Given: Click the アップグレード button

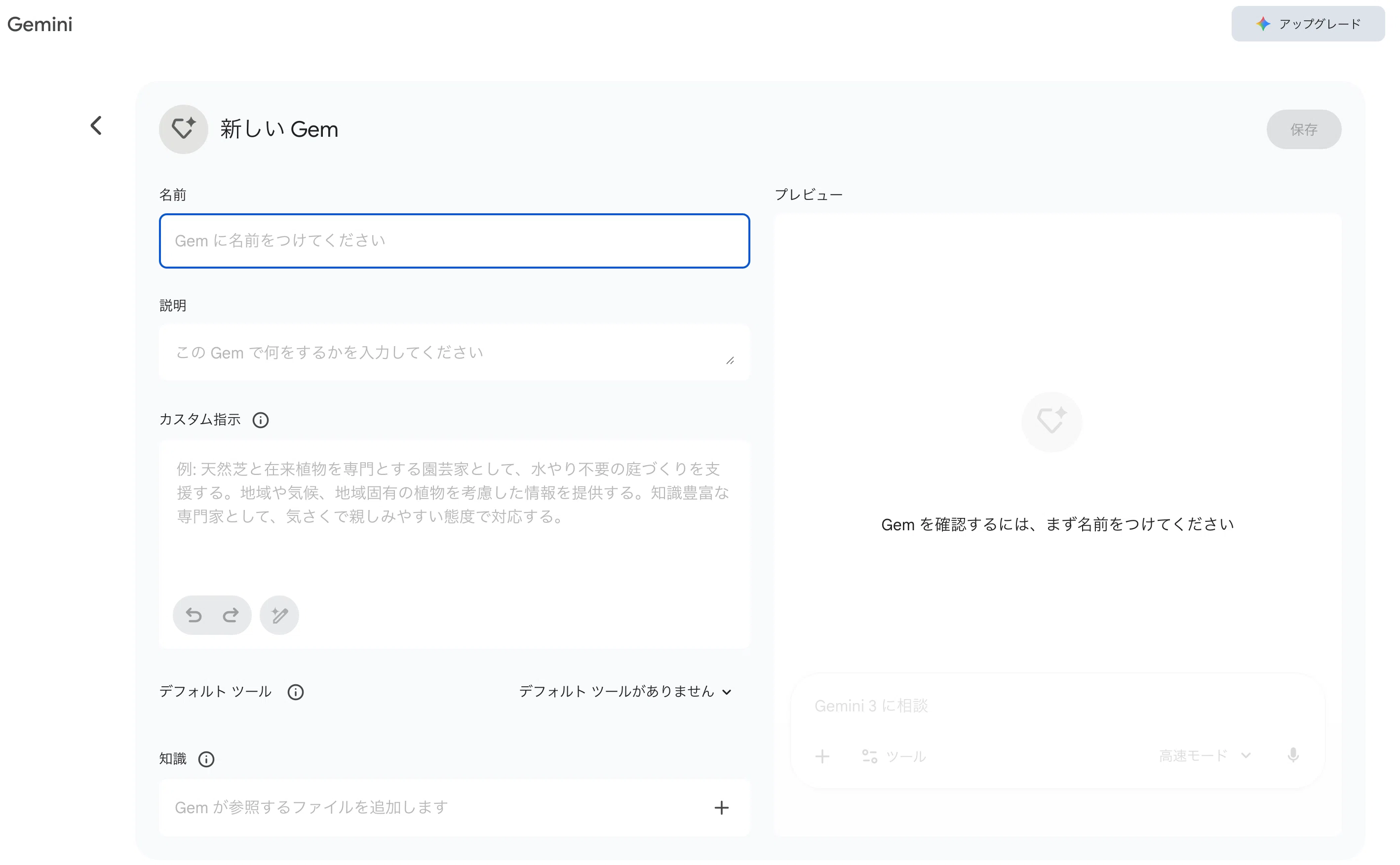Looking at the screenshot, I should [x=1308, y=24].
